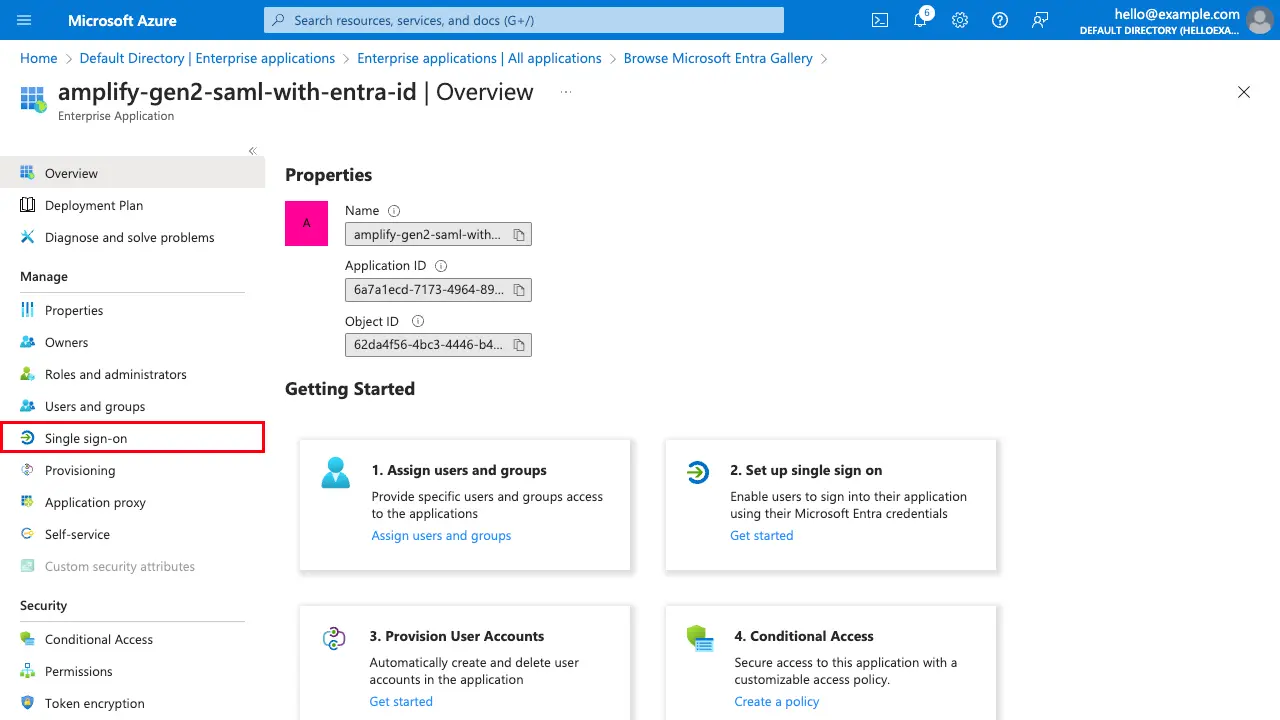Open the more options ellipsis by the title
The width and height of the screenshot is (1280, 720).
coord(566,92)
